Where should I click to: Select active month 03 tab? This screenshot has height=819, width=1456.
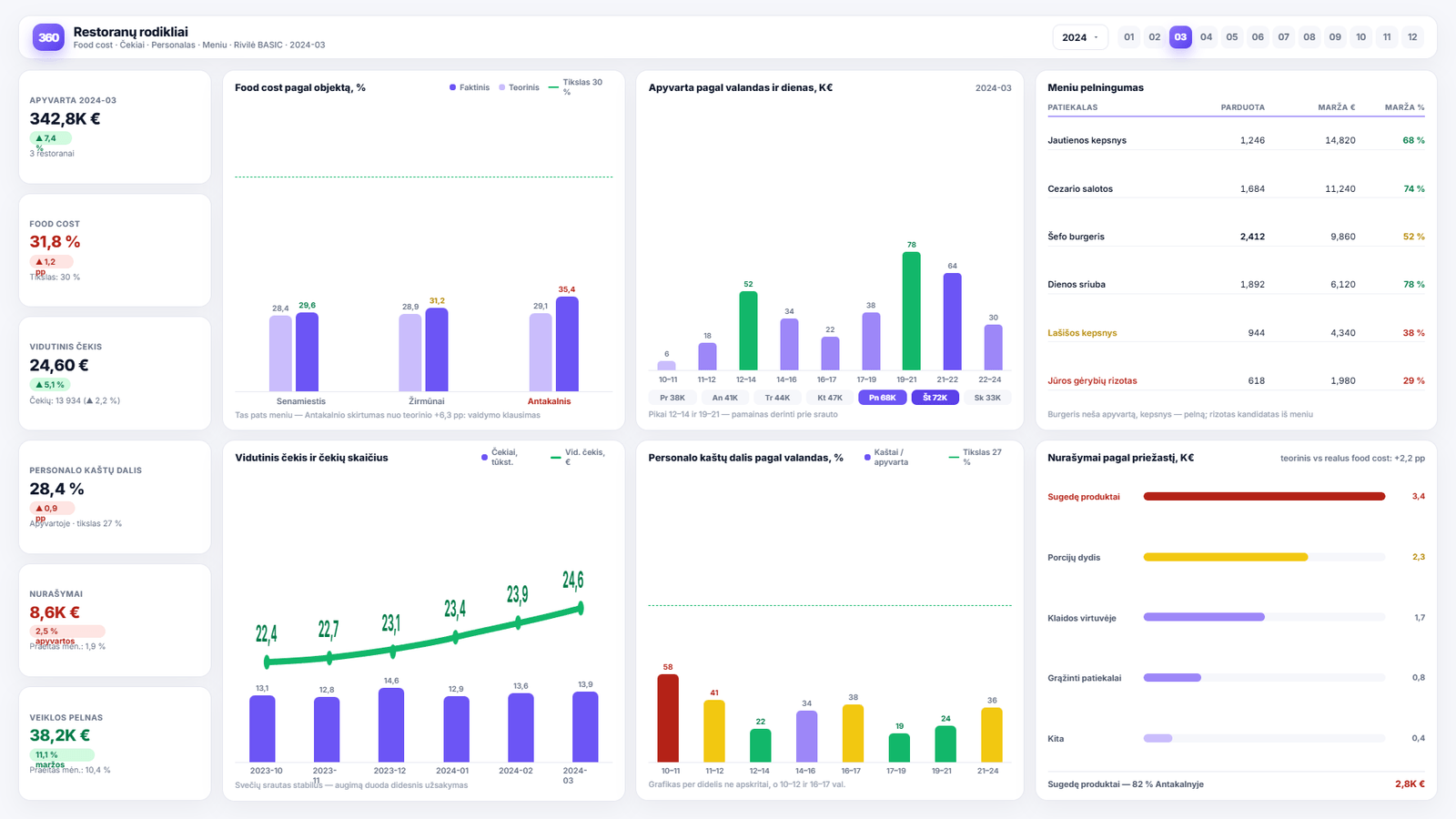(x=1180, y=37)
